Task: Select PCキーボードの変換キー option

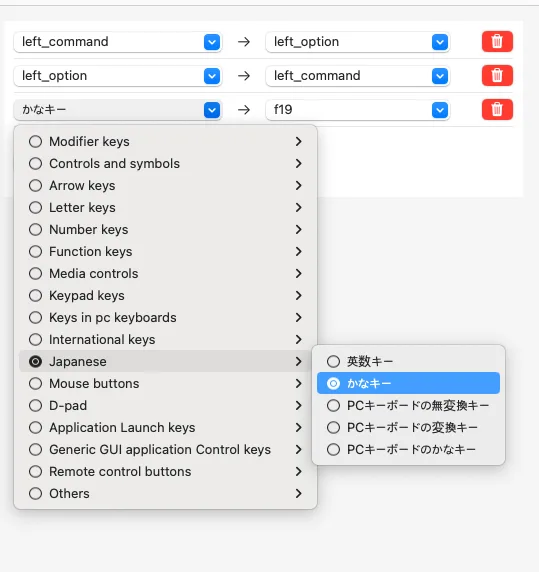Action: pos(408,427)
